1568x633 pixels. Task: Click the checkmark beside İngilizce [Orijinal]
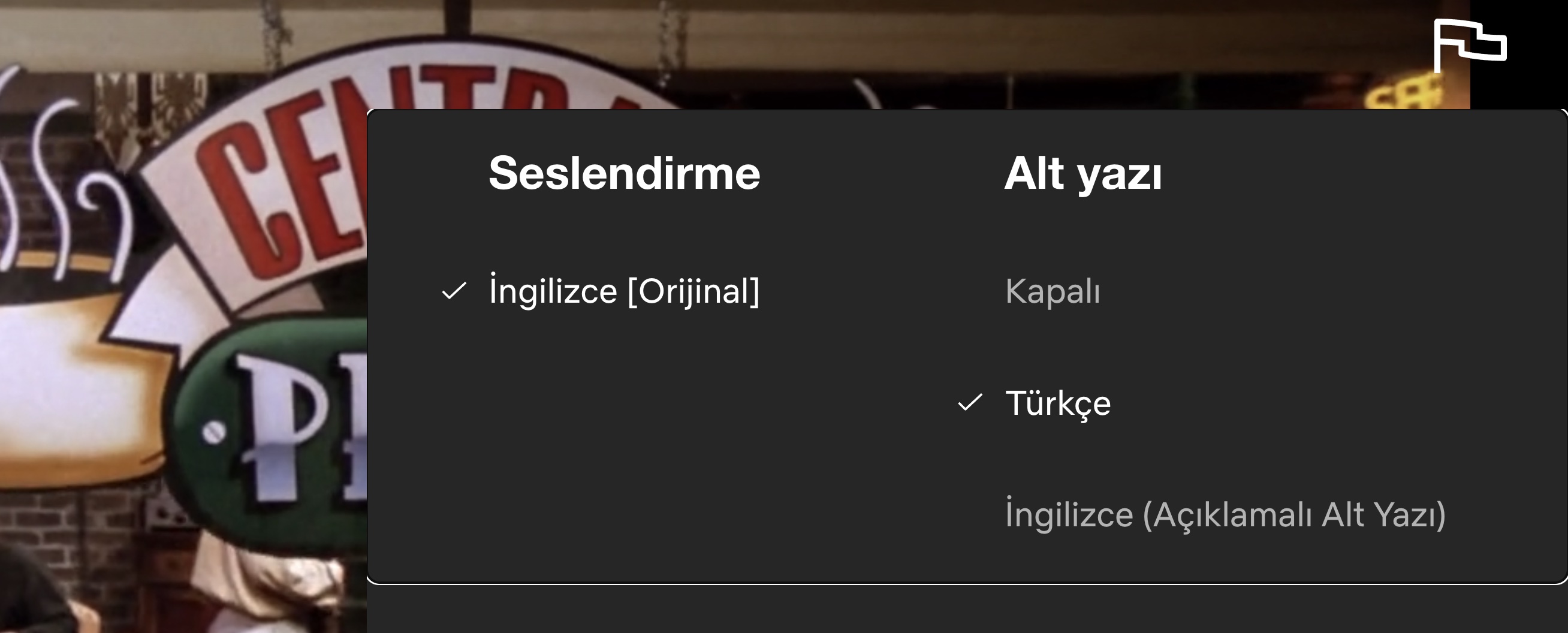(x=454, y=291)
